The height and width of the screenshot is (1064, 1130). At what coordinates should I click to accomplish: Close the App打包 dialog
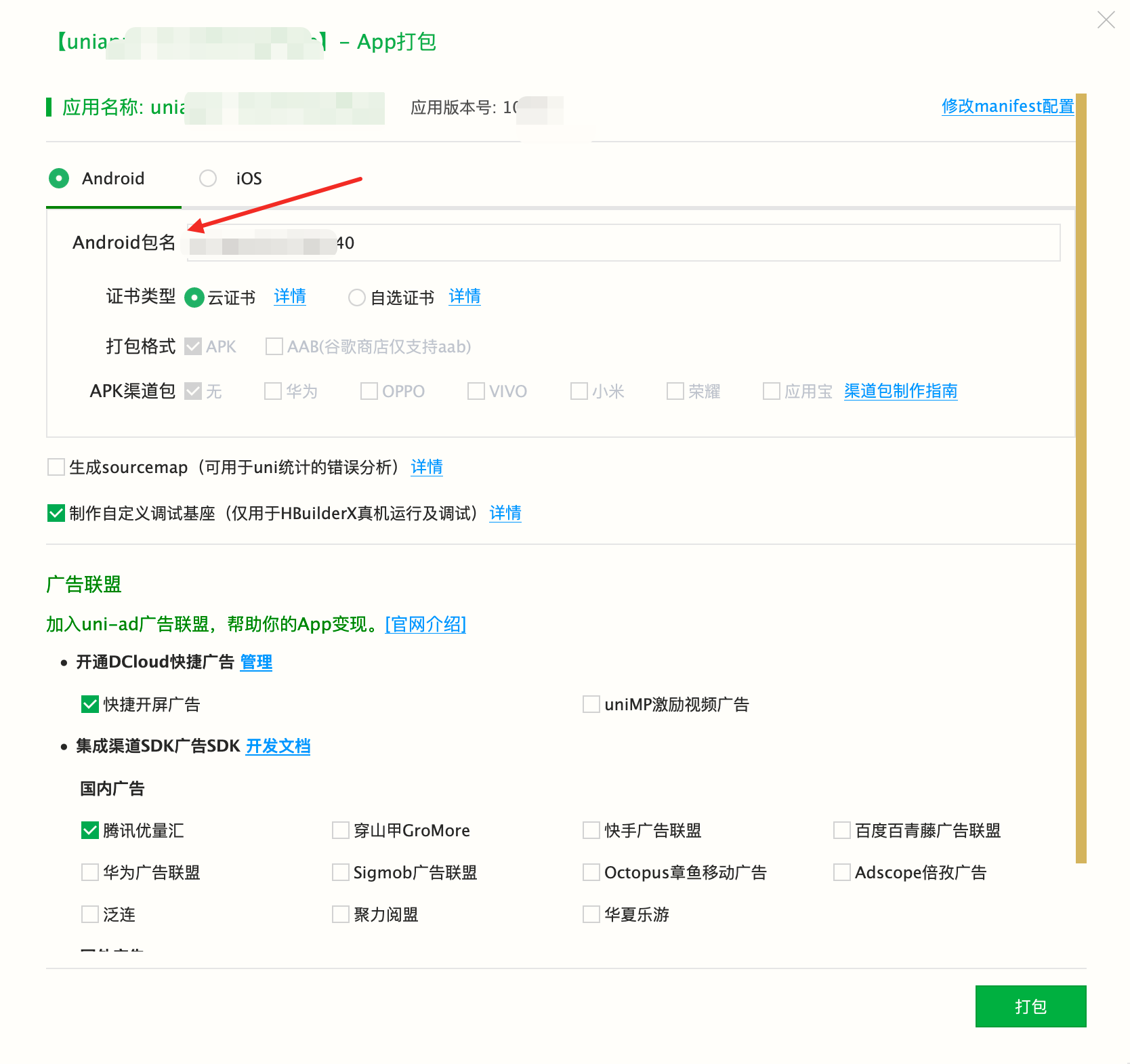click(x=1106, y=20)
